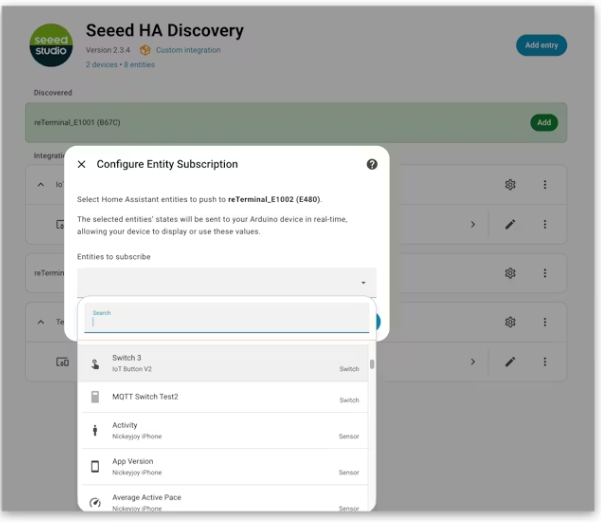Screen dimensions: 601x525
Task: Select the Activity sensor entity
Action: pyautogui.click(x=225, y=431)
